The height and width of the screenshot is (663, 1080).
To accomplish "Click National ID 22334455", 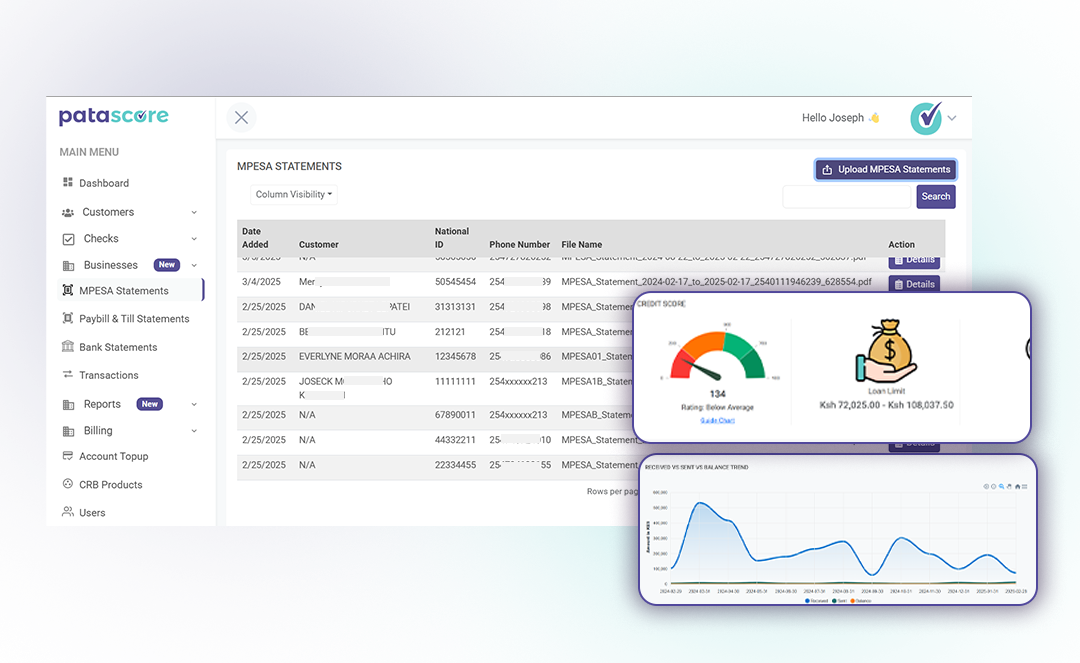I will 455,465.
